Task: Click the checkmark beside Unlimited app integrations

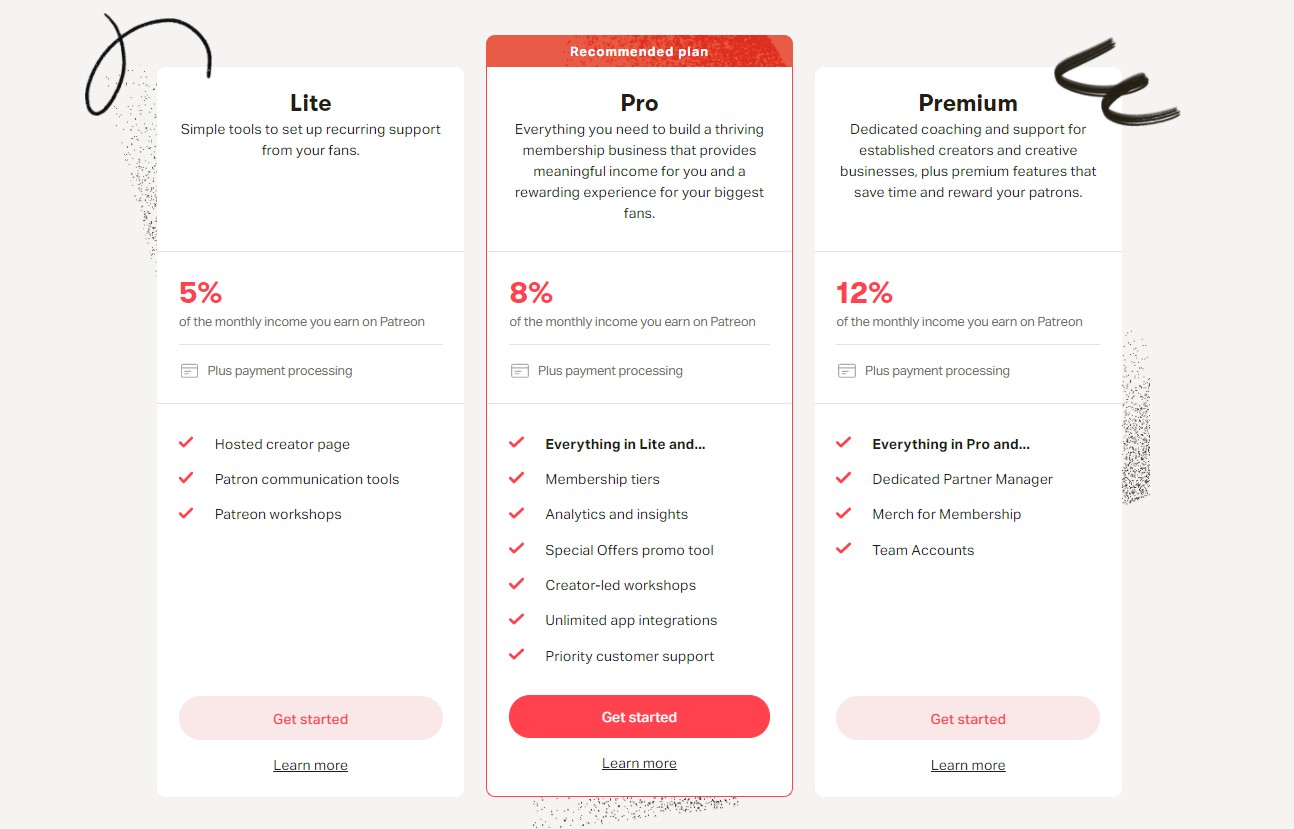Action: 516,620
